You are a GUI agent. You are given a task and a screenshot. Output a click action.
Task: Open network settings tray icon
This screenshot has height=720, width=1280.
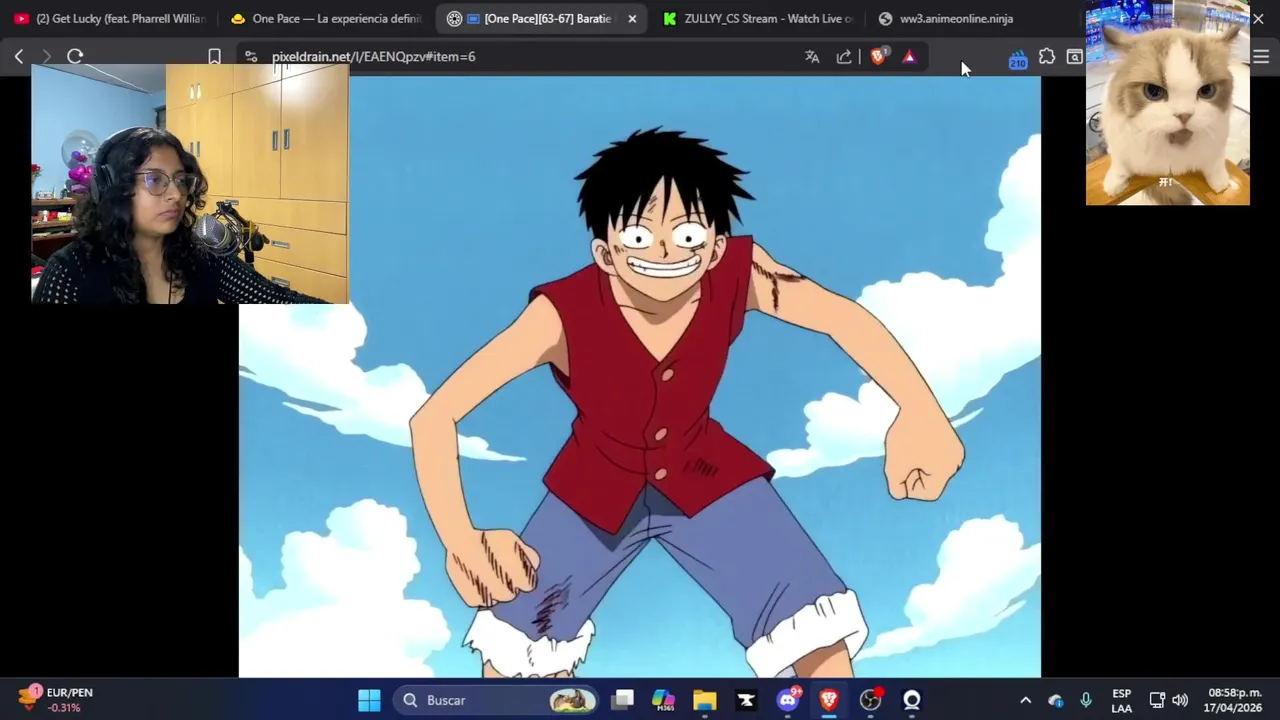pos(1157,700)
